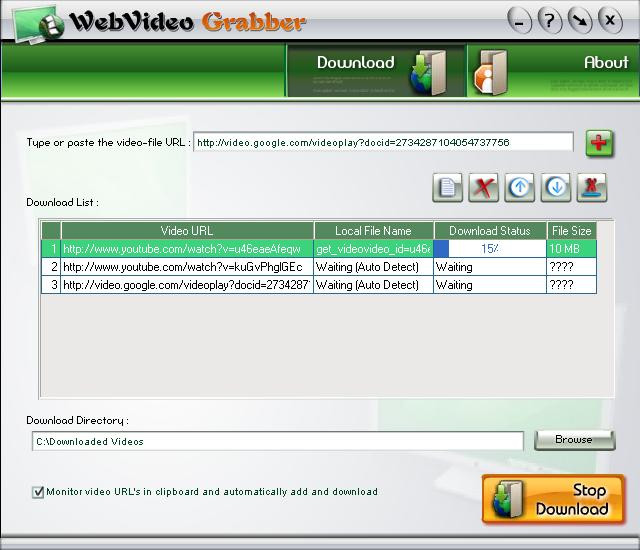This screenshot has height=550, width=640.
Task: Open the About tab
Action: click(x=553, y=71)
